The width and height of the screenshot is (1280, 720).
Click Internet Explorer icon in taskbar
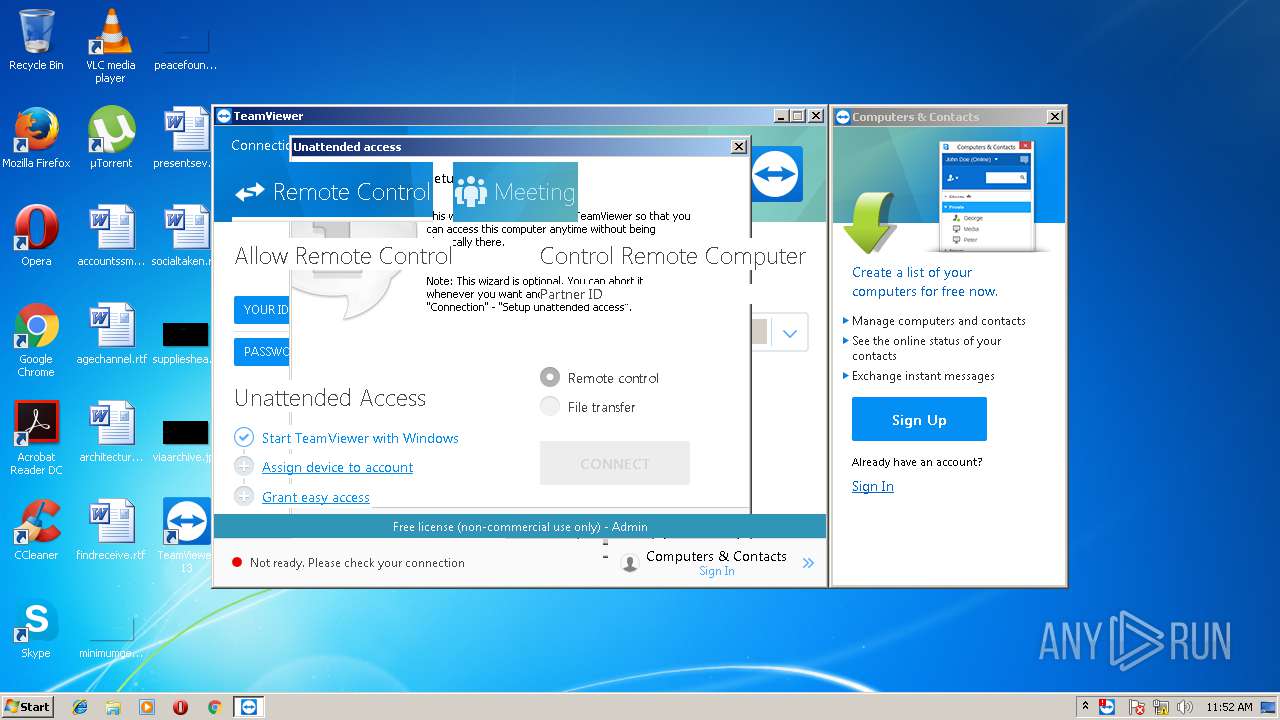[x=80, y=707]
